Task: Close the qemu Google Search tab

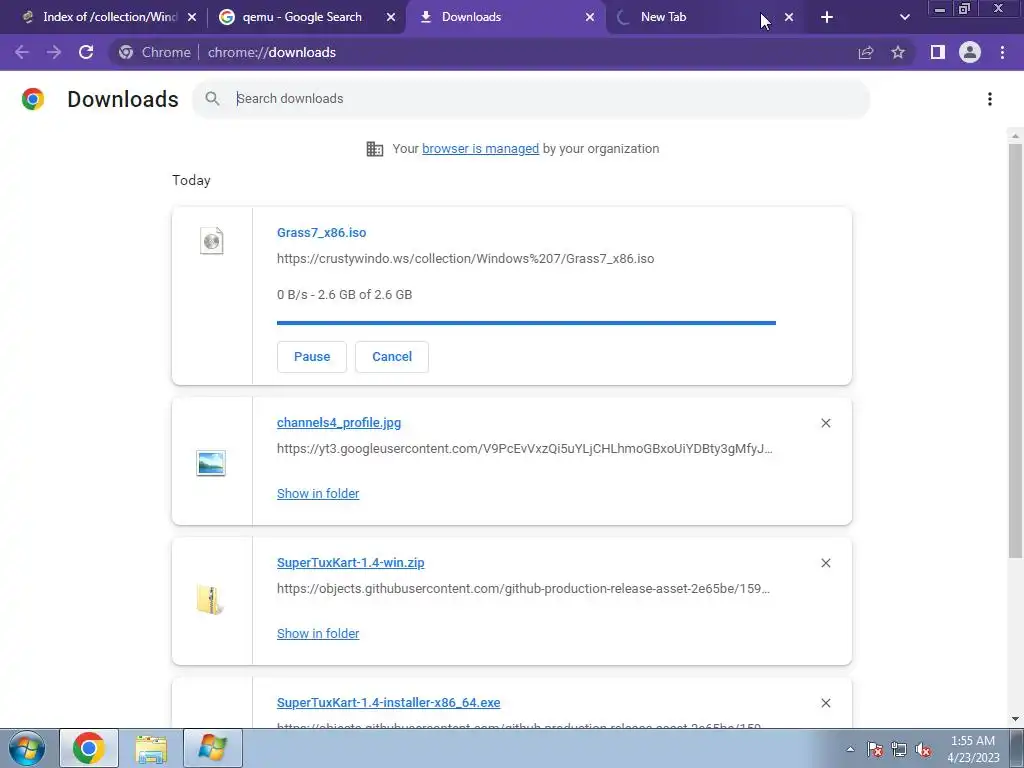Action: 391,17
